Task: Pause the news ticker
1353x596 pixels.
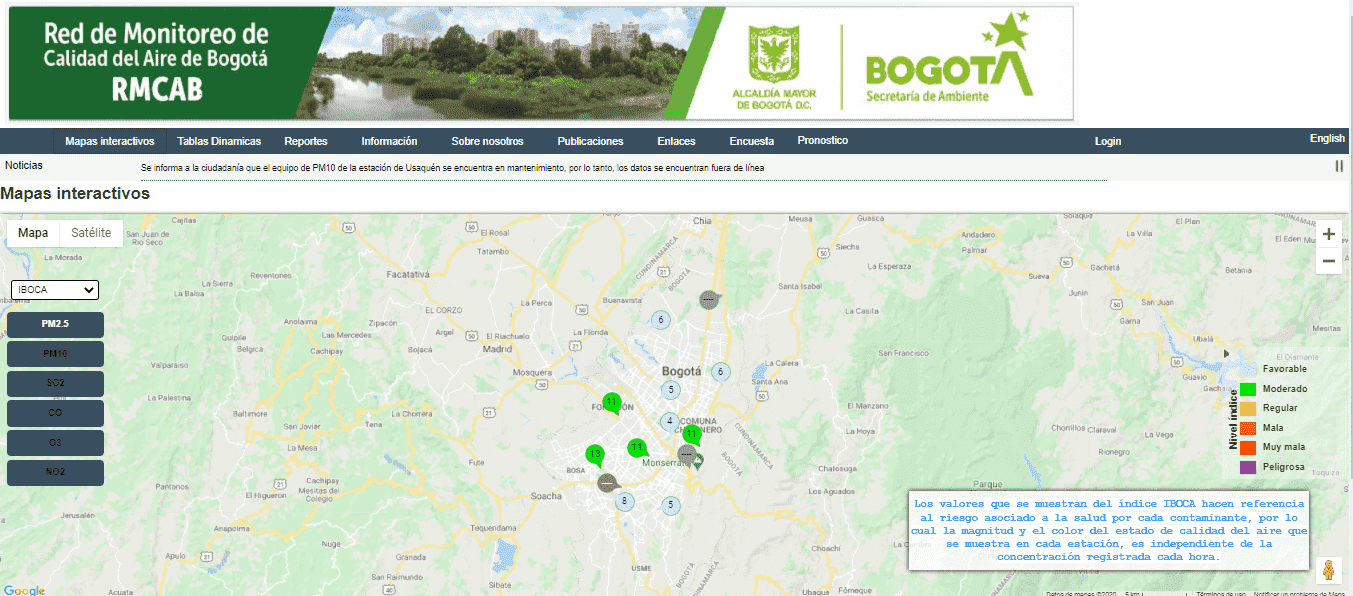Action: pyautogui.click(x=1339, y=166)
